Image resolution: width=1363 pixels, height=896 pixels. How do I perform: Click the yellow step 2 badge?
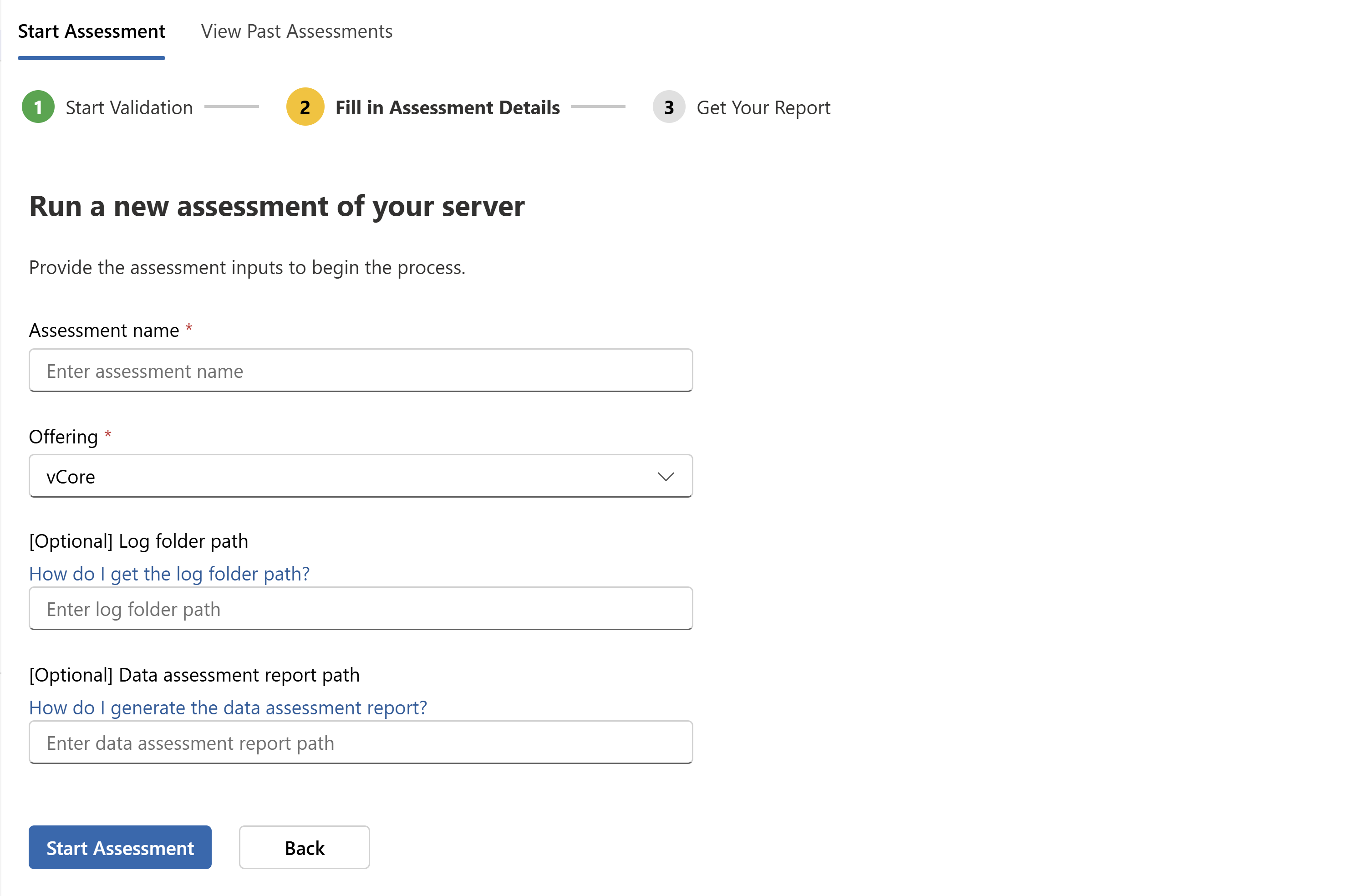(x=305, y=107)
